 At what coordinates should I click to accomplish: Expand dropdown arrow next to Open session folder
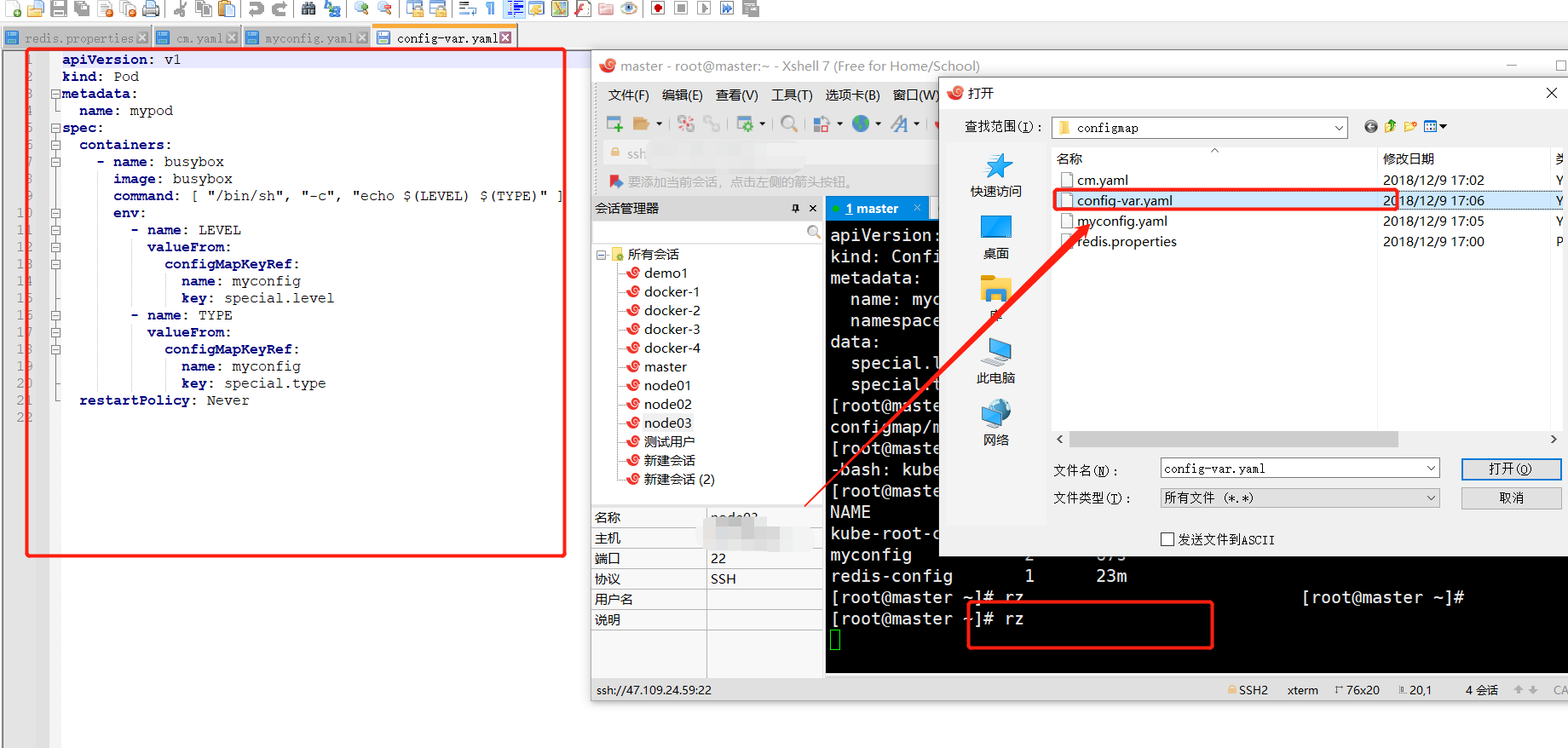click(x=659, y=124)
